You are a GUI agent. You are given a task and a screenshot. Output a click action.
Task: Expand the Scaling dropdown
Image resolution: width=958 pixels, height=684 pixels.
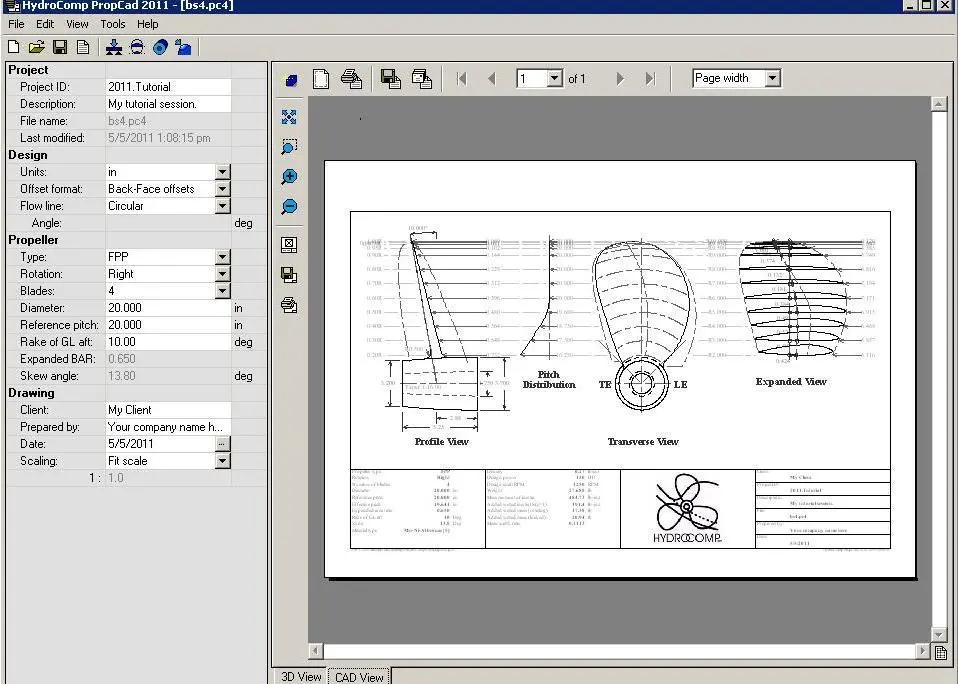(x=222, y=461)
